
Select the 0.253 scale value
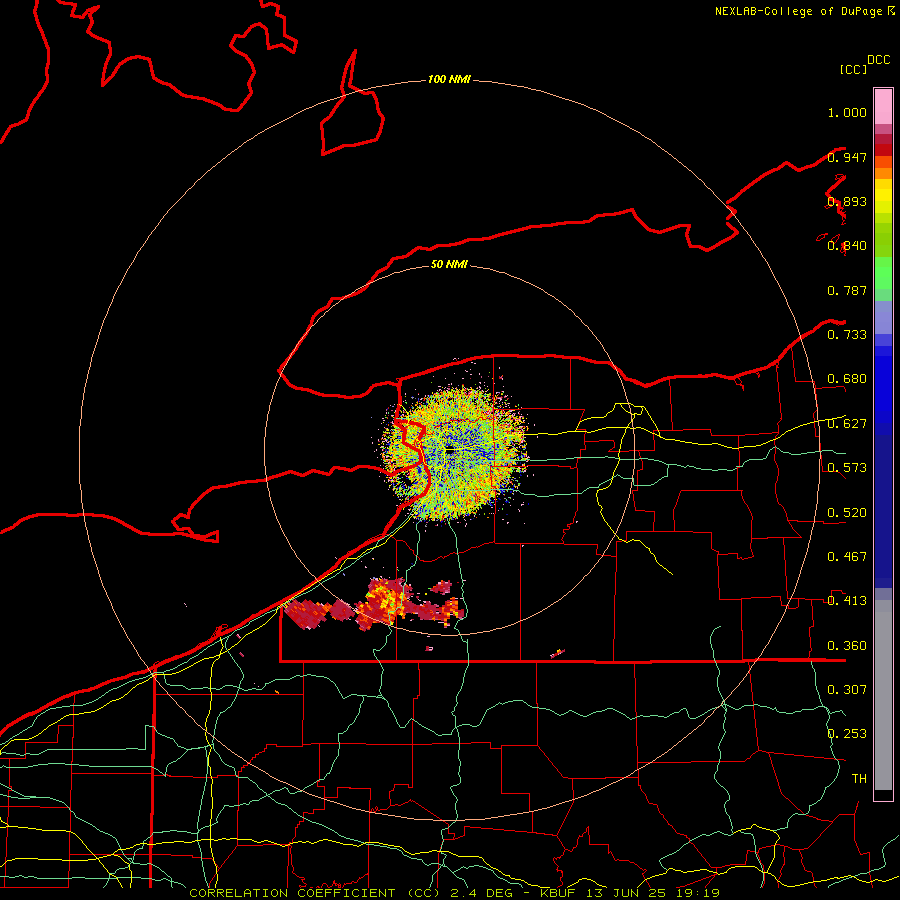click(847, 734)
